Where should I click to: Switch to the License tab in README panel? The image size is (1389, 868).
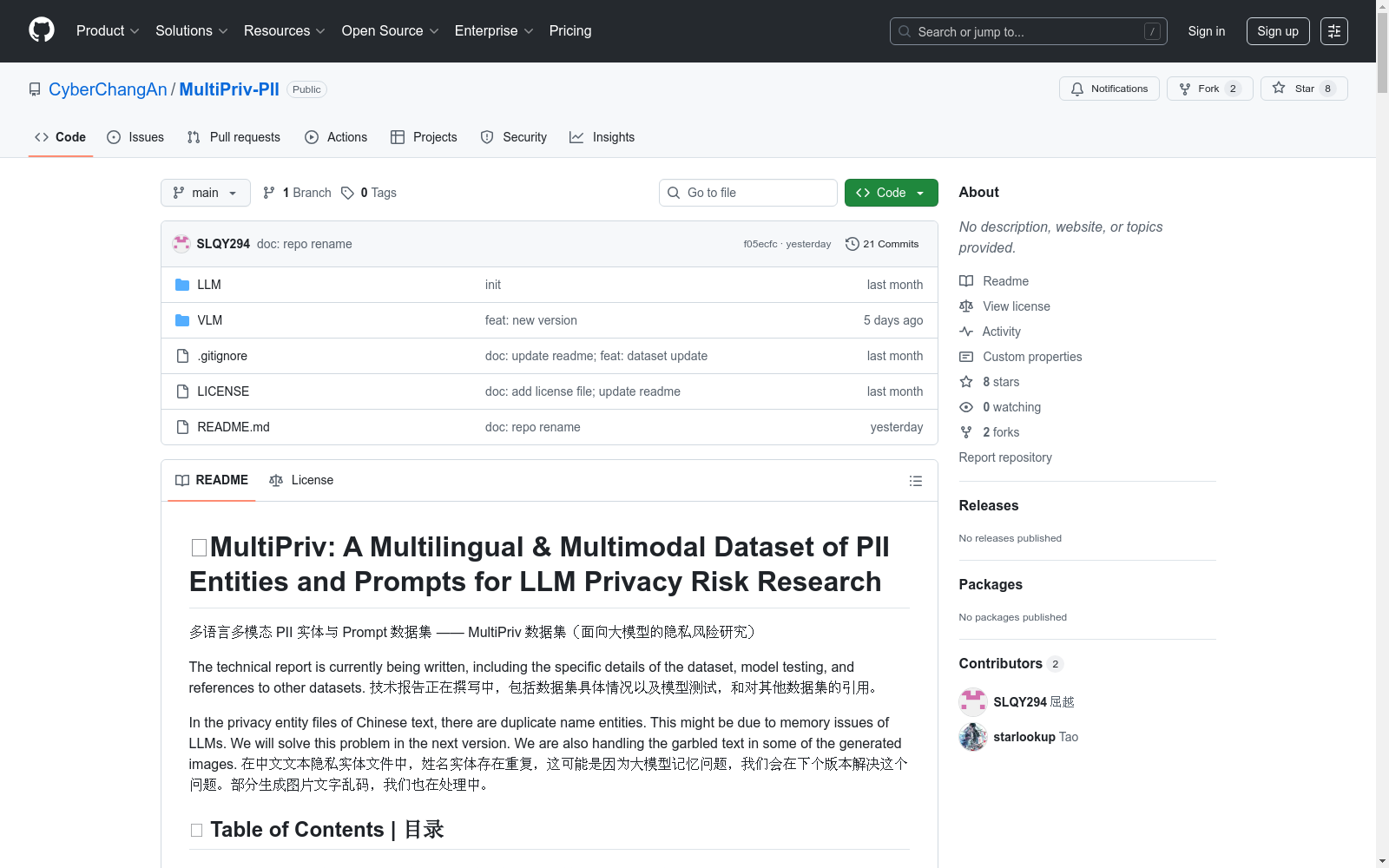(x=301, y=480)
